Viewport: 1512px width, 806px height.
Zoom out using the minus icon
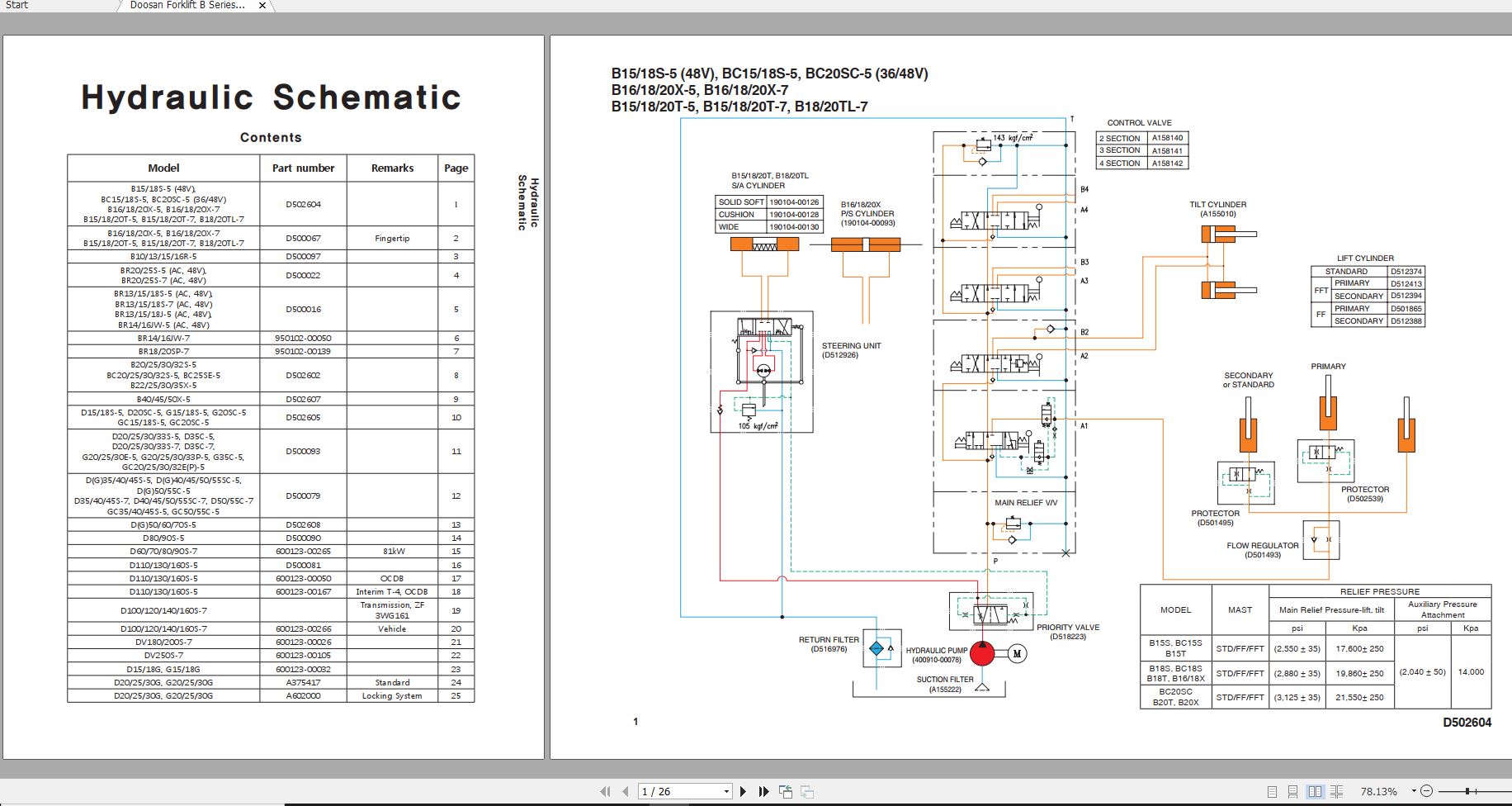pyautogui.click(x=1427, y=791)
